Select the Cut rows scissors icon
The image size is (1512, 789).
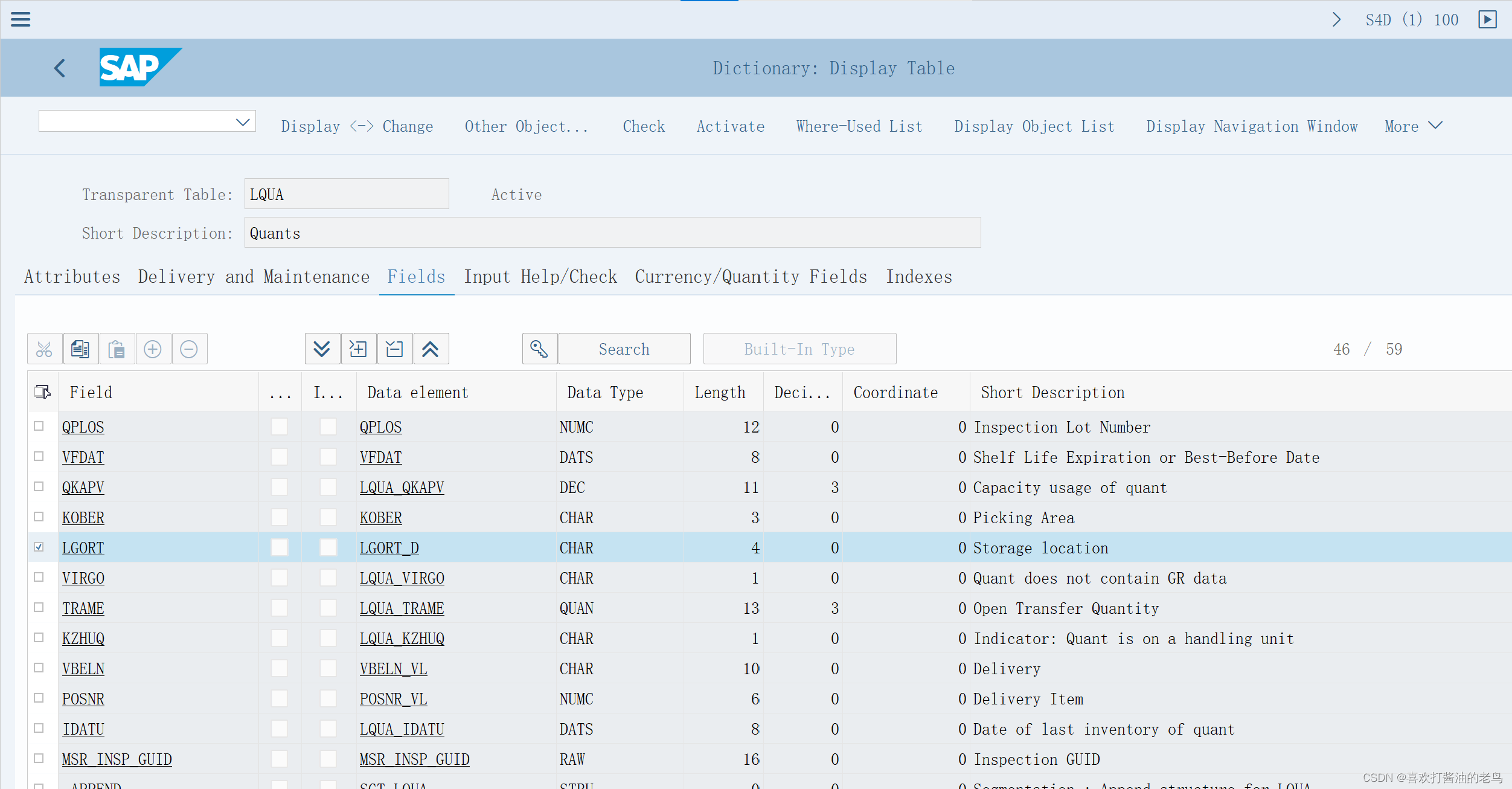(x=44, y=349)
